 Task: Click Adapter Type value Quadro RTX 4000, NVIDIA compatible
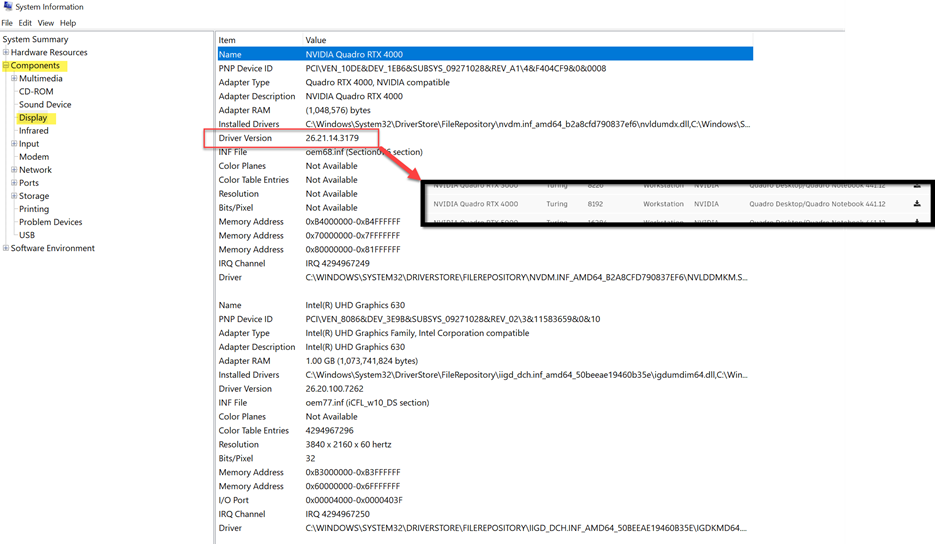click(x=377, y=82)
